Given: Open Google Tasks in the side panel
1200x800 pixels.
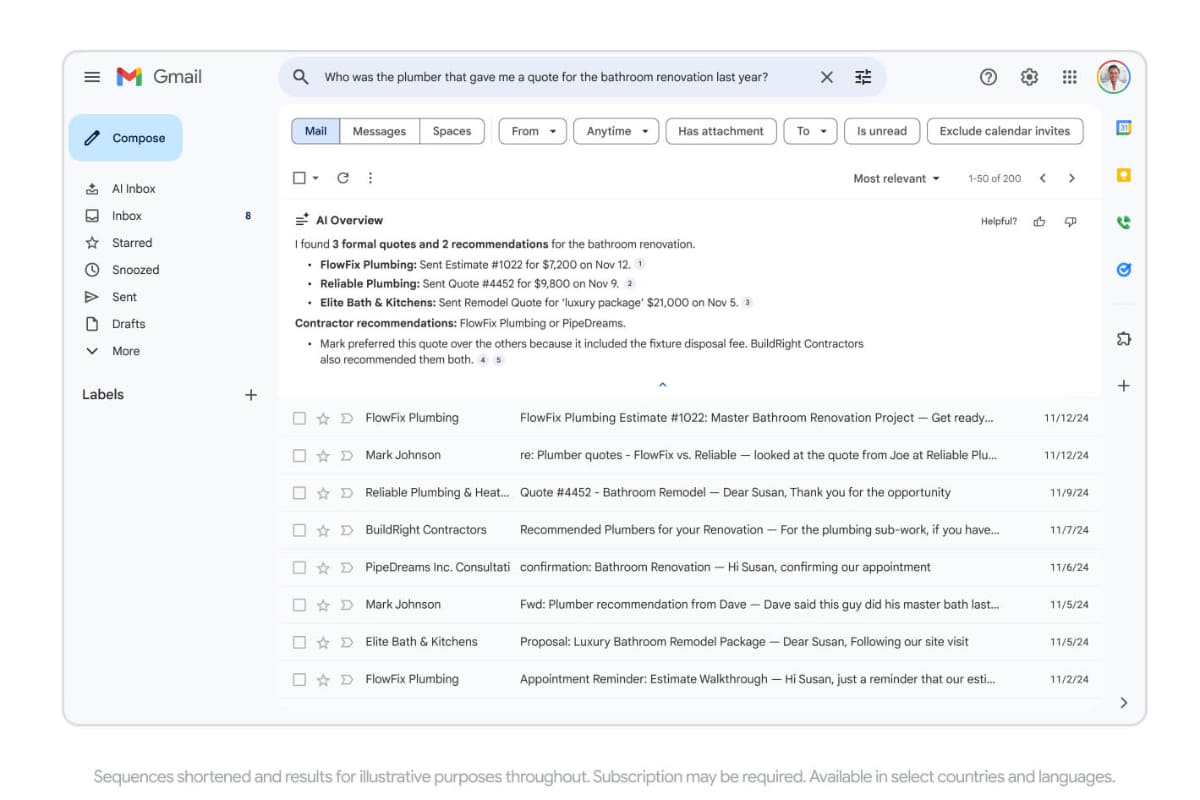Looking at the screenshot, I should coord(1123,270).
